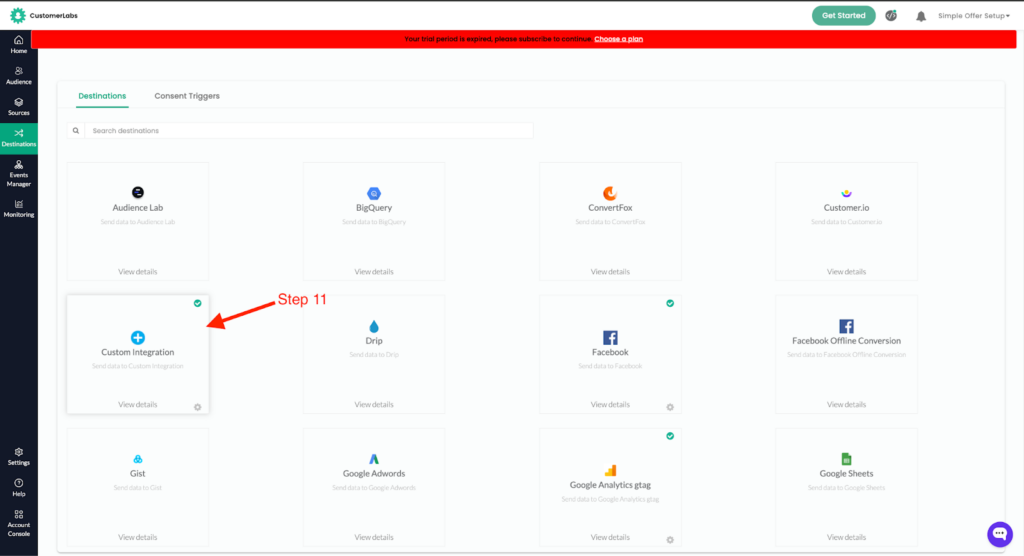
Task: Open the Sources sidebar item
Action: click(x=18, y=106)
